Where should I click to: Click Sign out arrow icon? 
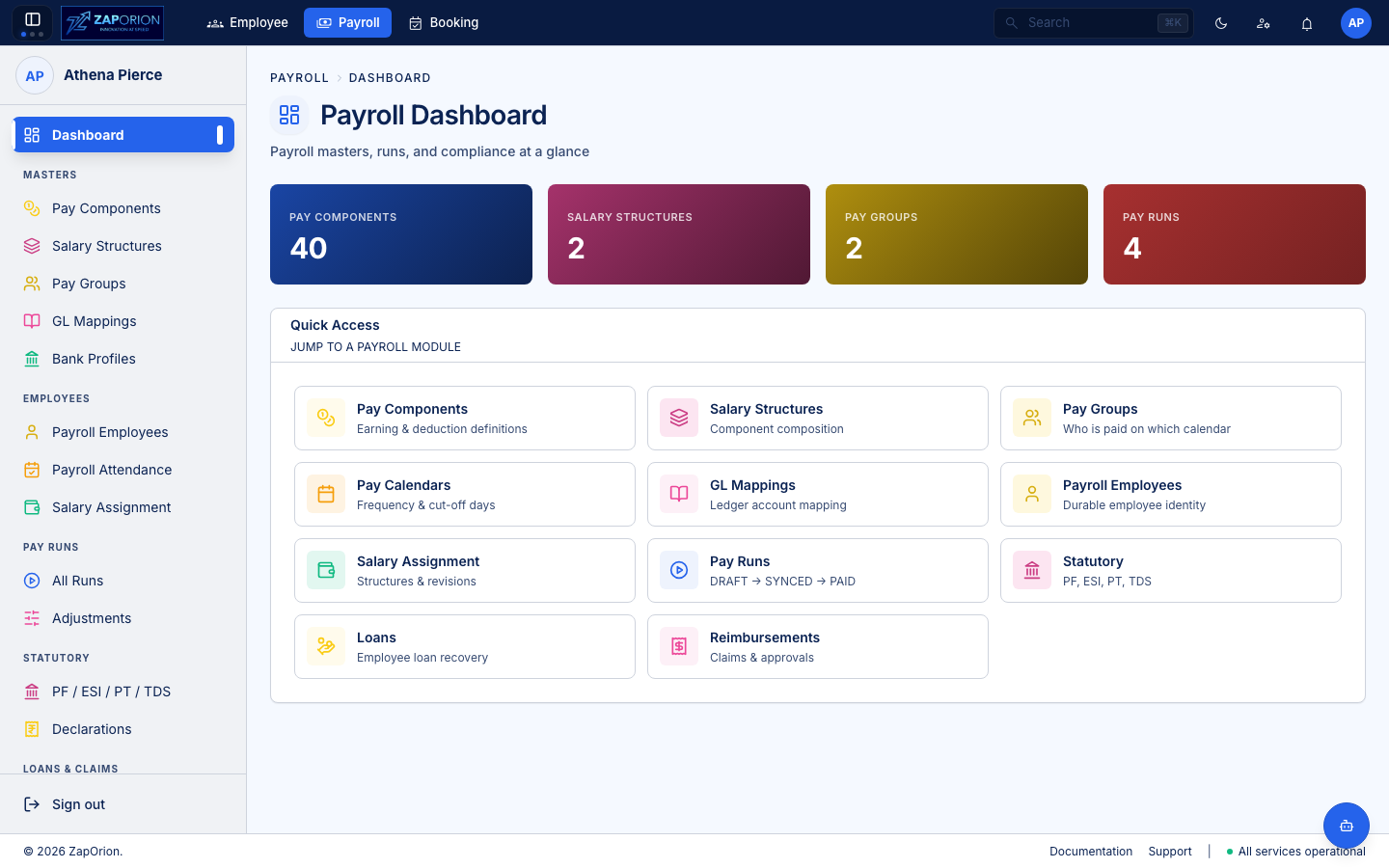pyautogui.click(x=32, y=804)
